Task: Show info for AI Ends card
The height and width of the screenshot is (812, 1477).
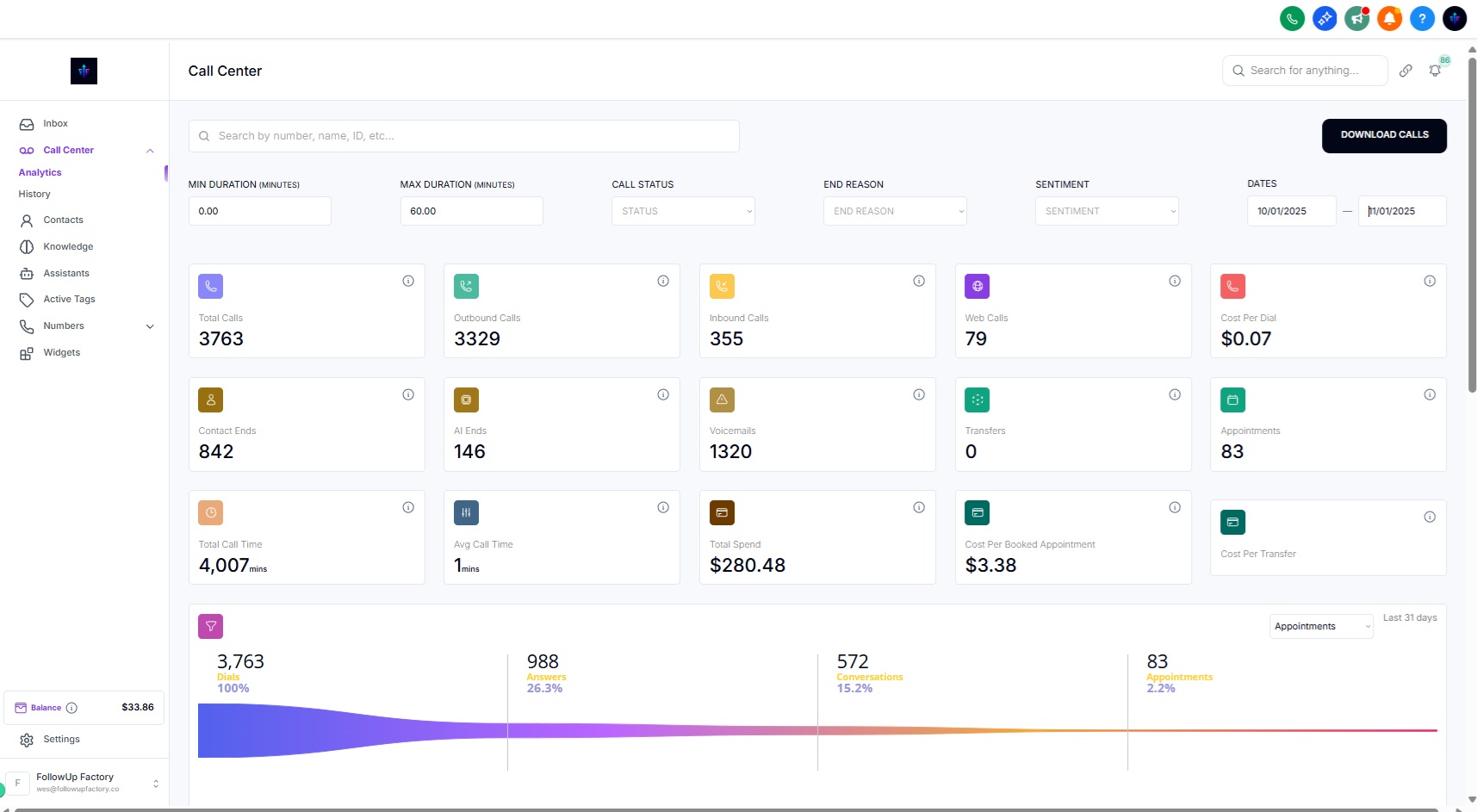Action: (x=663, y=394)
